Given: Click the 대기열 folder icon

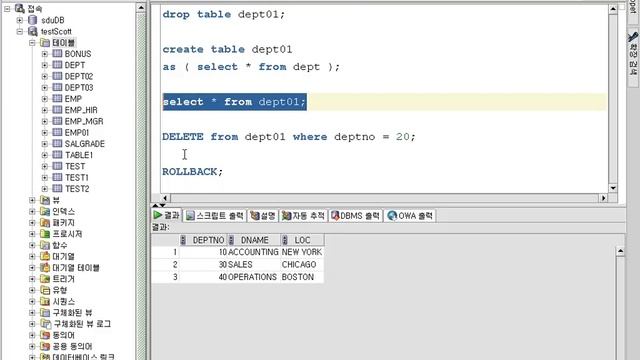Looking at the screenshot, I should [x=45, y=256].
